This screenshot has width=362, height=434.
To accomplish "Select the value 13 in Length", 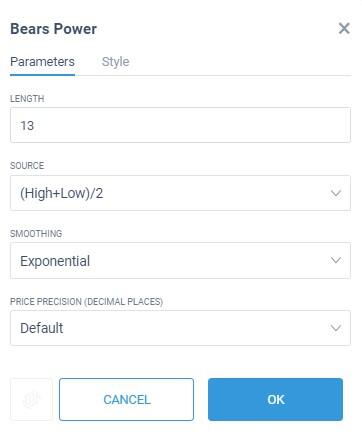I will pos(27,126).
